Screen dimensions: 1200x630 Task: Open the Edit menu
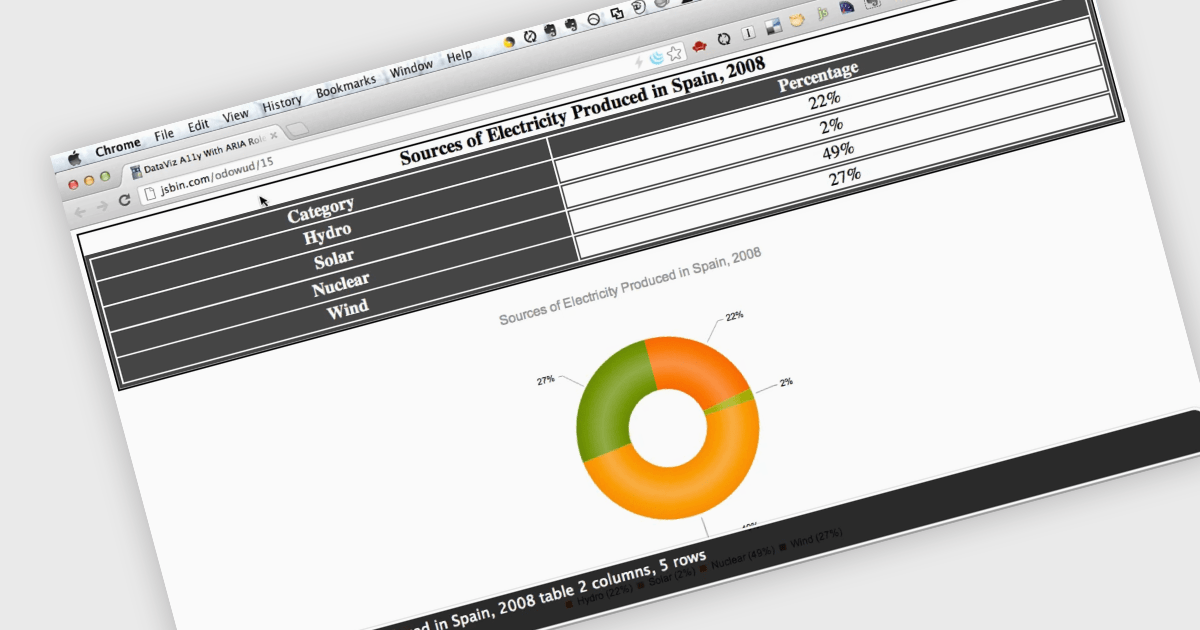click(x=199, y=125)
